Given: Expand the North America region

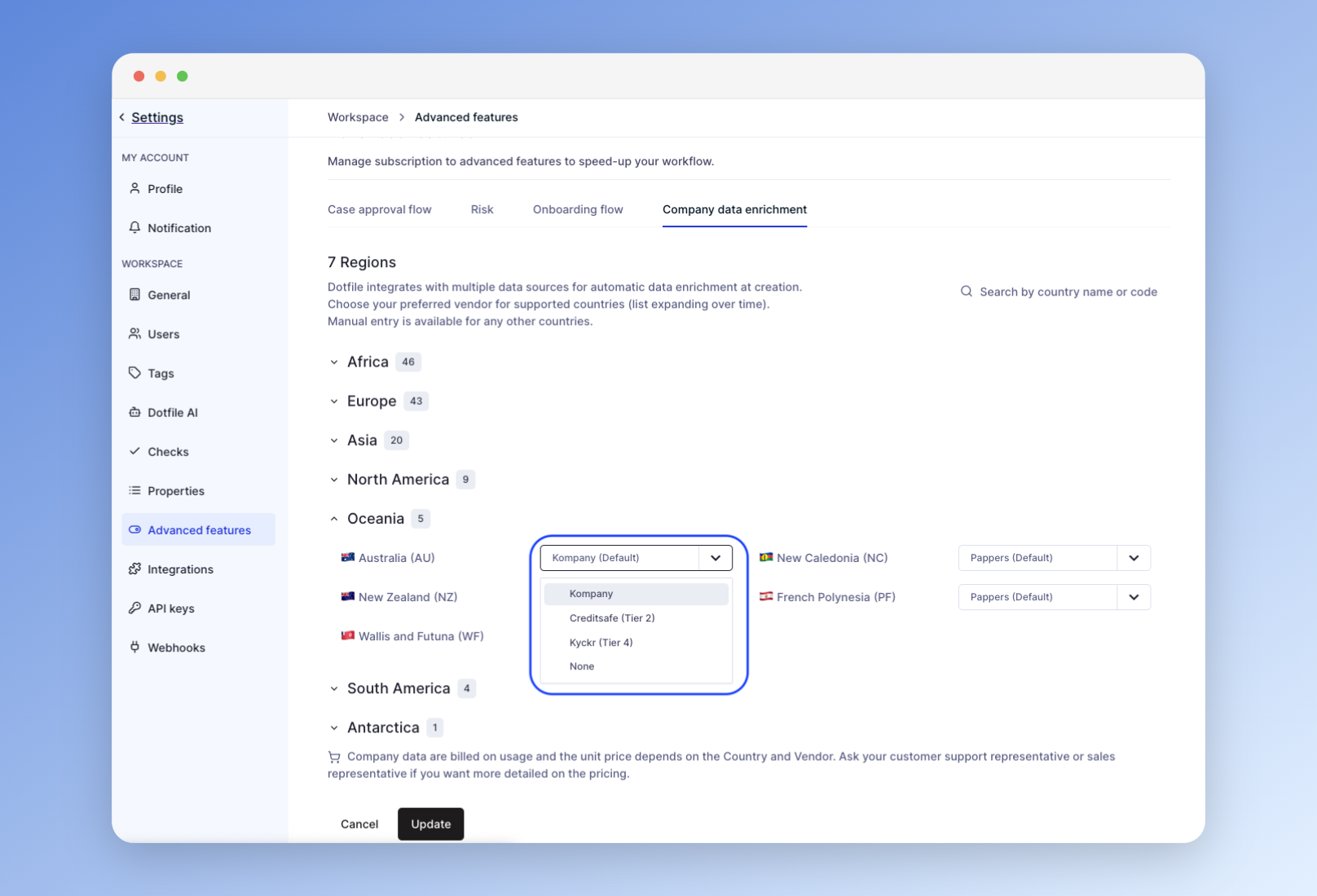Looking at the screenshot, I should click(x=334, y=479).
